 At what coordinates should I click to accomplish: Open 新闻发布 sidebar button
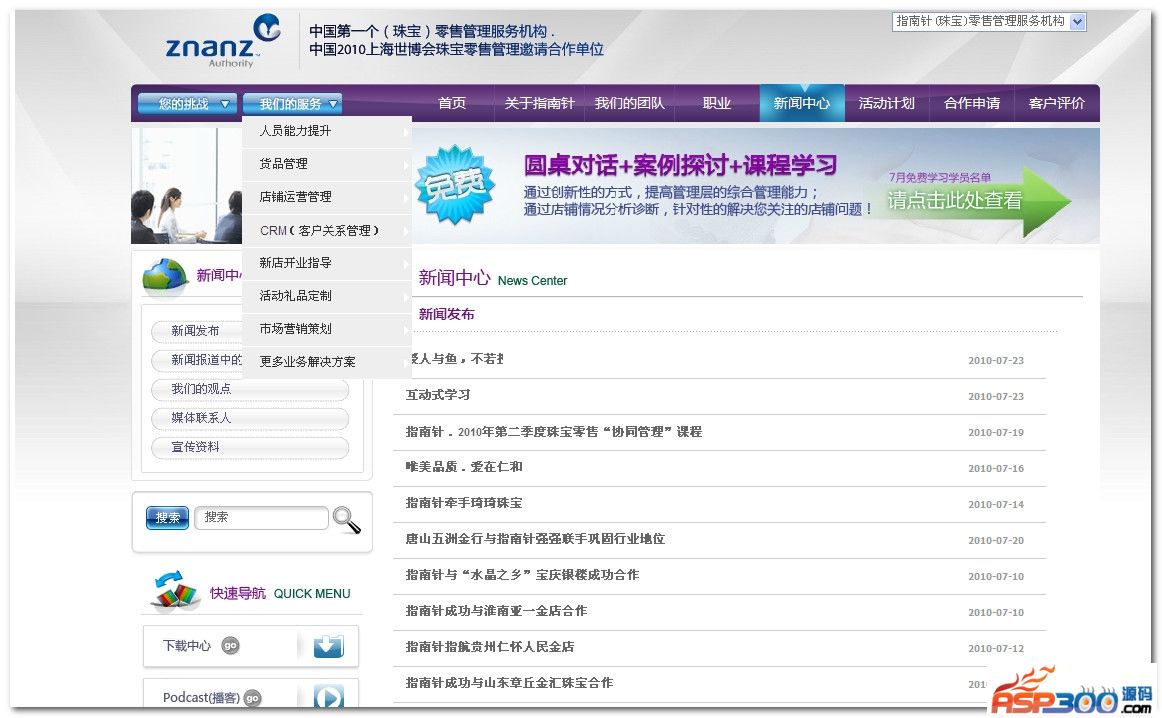tap(196, 330)
